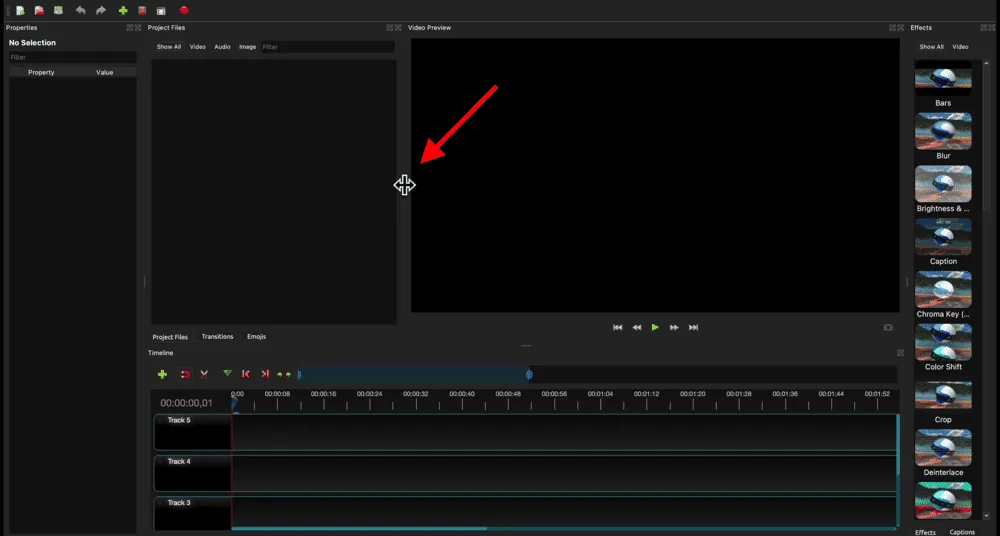Jump to the previous marker
The width and height of the screenshot is (1000, 536).
246,374
